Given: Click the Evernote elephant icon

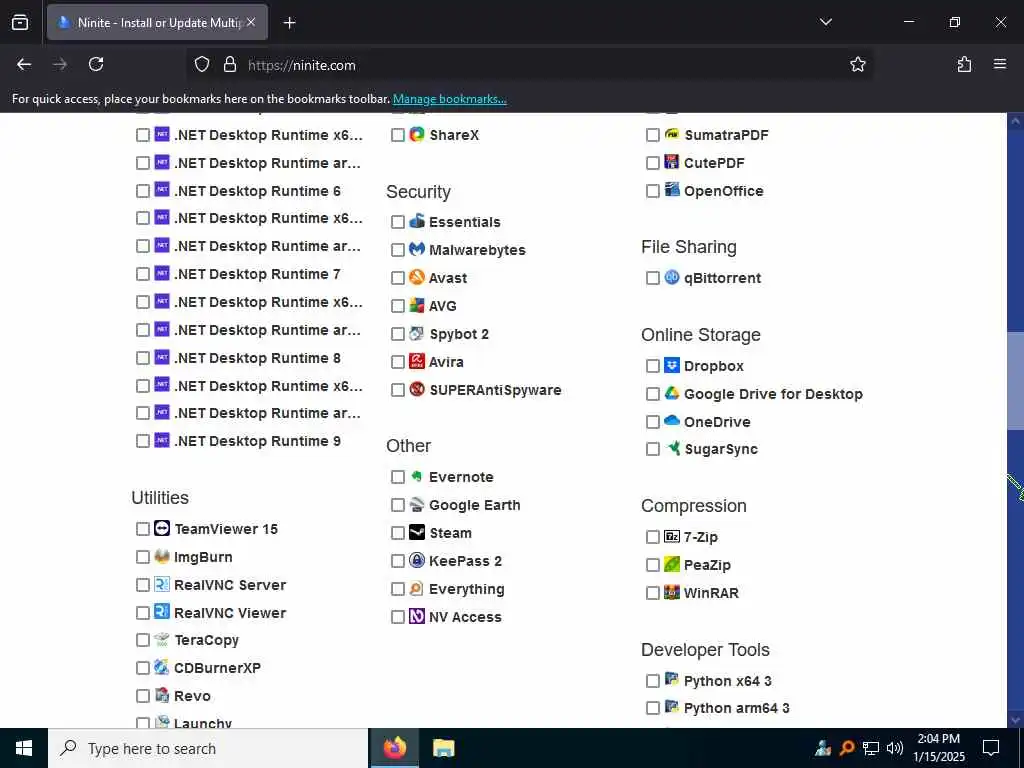Looking at the screenshot, I should pos(417,477).
